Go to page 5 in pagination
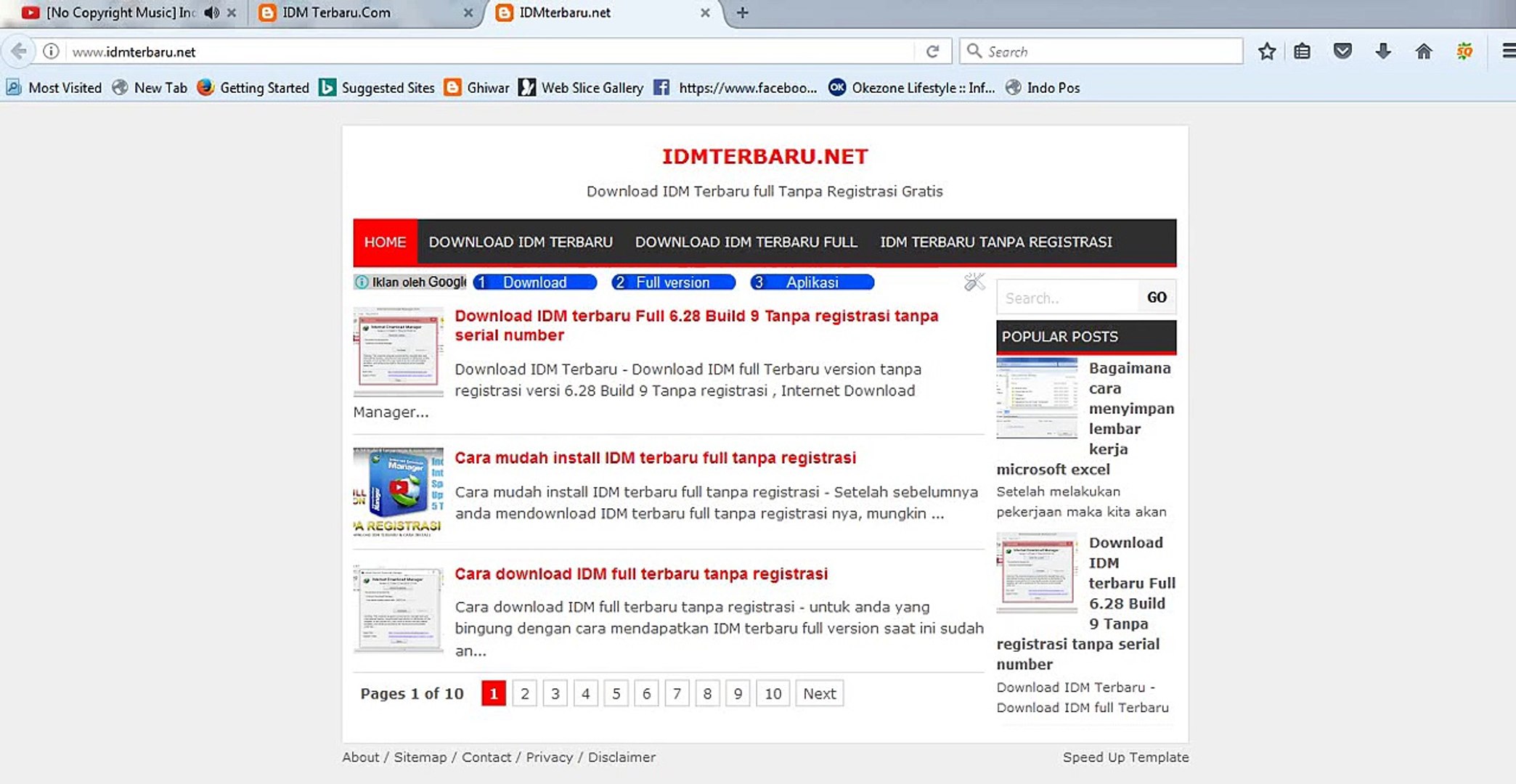This screenshot has height=784, width=1516. (616, 693)
